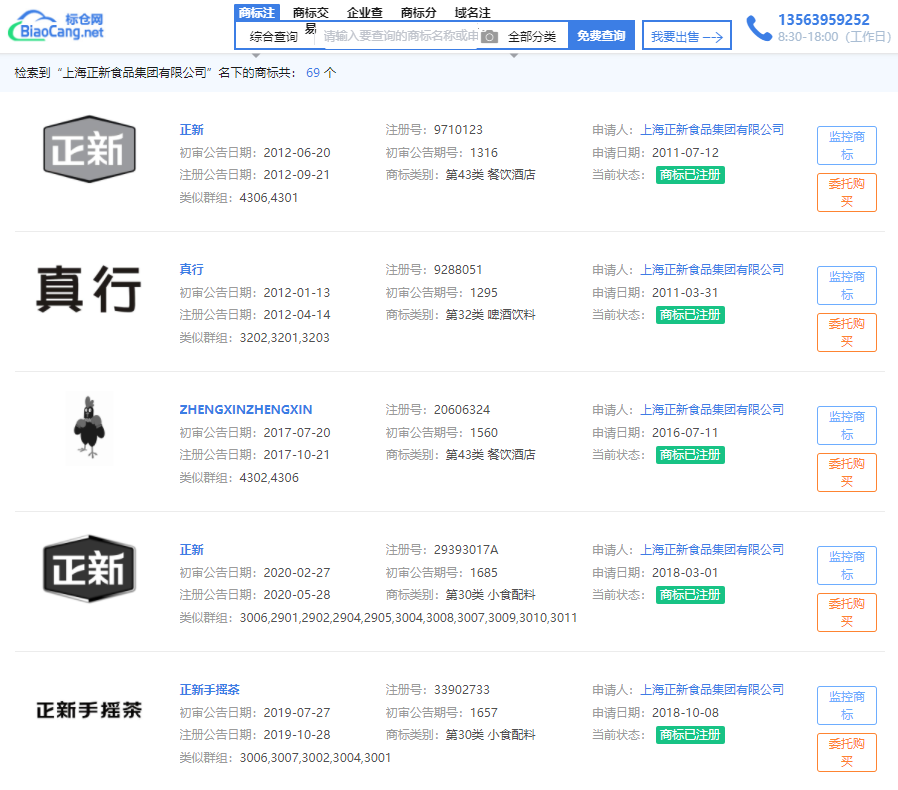Viewport: 898px width, 790px height.
Task: Click 商标已注册 status badge in 29393017A row
Action: [x=690, y=595]
